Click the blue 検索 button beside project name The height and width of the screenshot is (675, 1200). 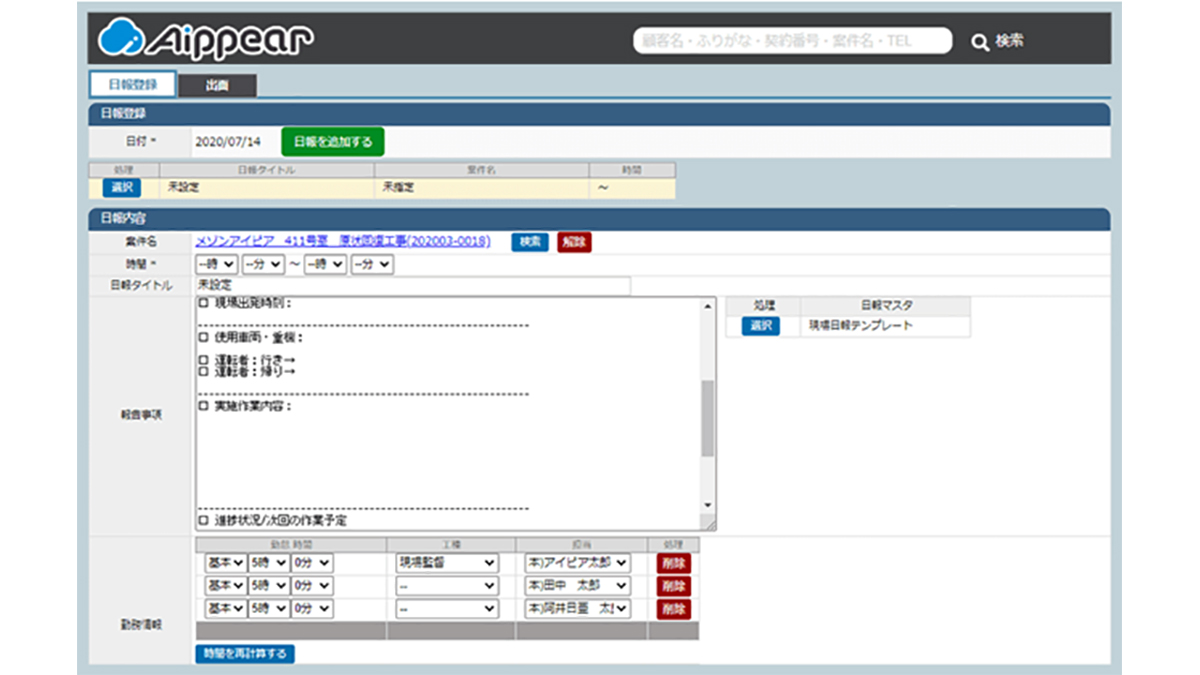(x=530, y=242)
